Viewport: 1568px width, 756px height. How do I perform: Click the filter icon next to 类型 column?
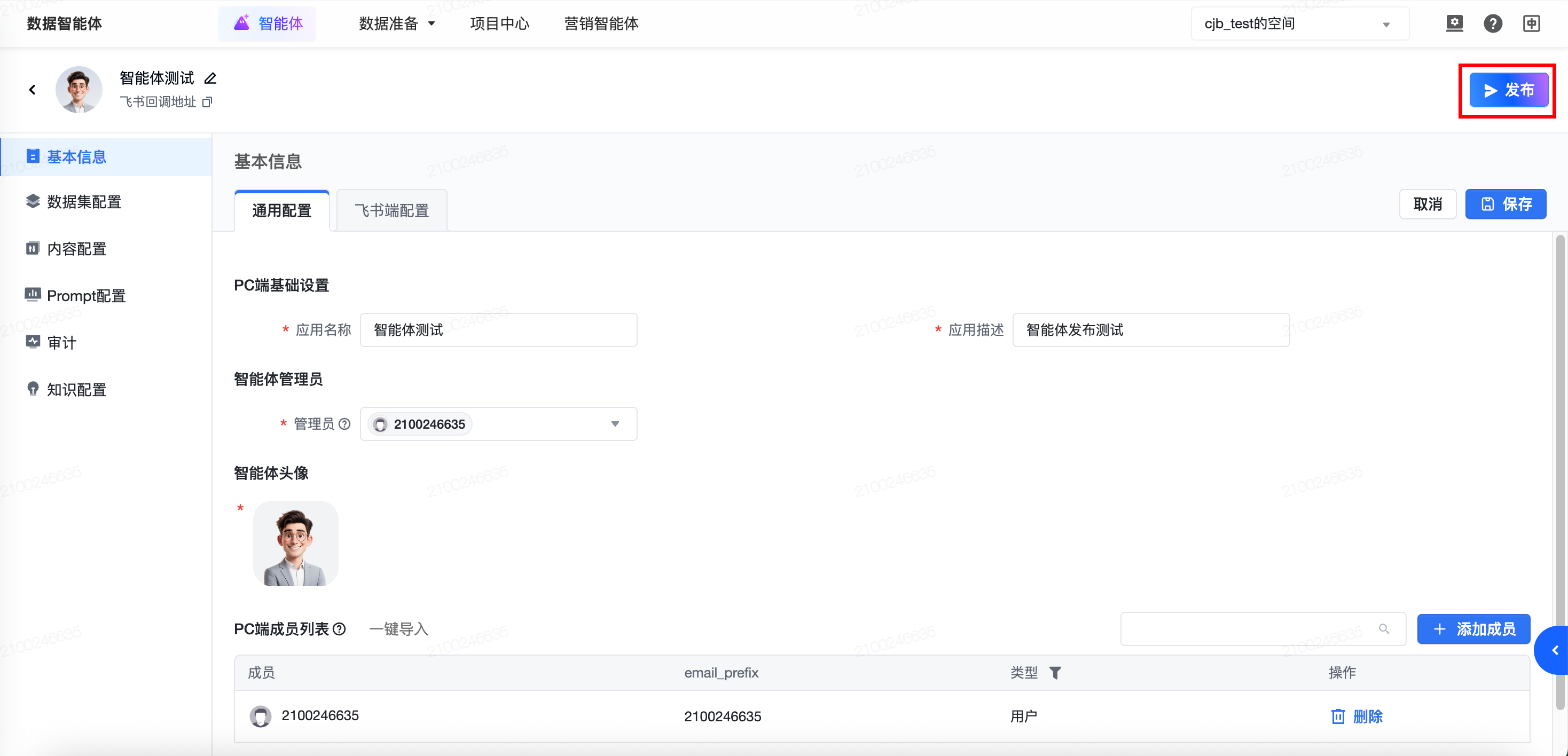pyautogui.click(x=1055, y=673)
